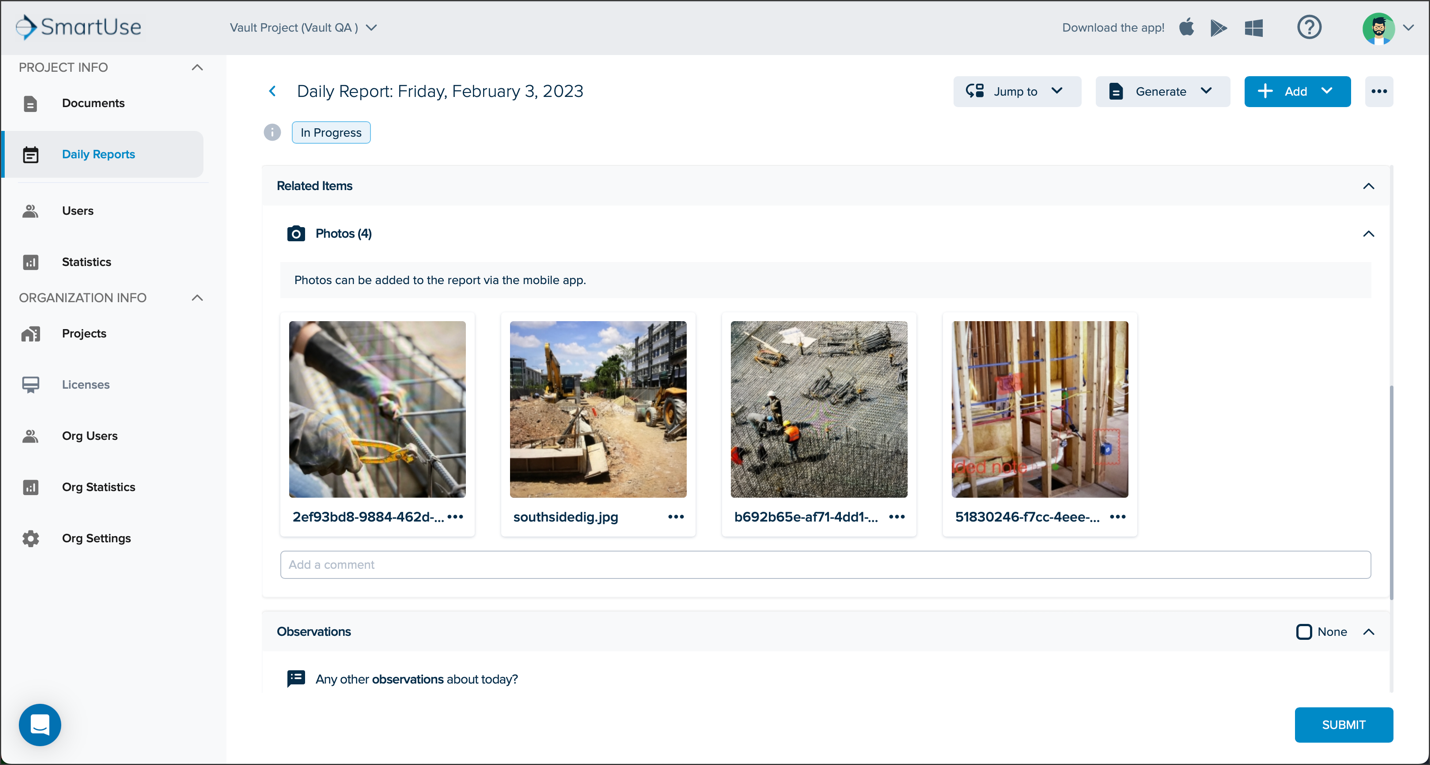Click the page's vertical scrollbar
The width and height of the screenshot is (1430, 765).
1391,492
